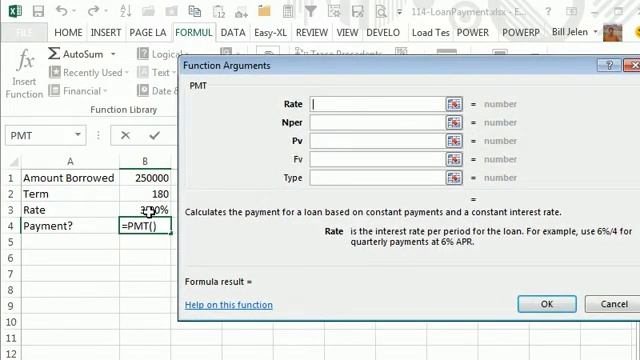Select cell A4 Payment?

pyautogui.click(x=70, y=226)
